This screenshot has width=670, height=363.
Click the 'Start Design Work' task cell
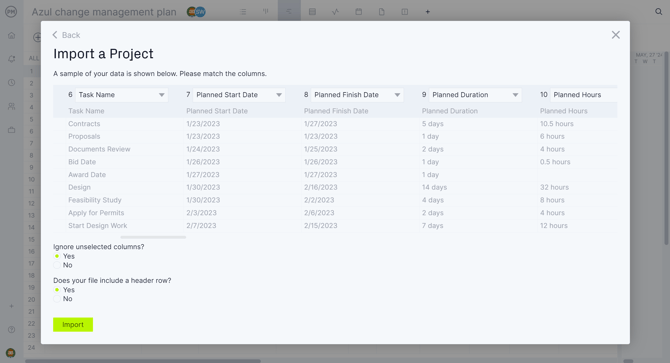[x=98, y=225]
